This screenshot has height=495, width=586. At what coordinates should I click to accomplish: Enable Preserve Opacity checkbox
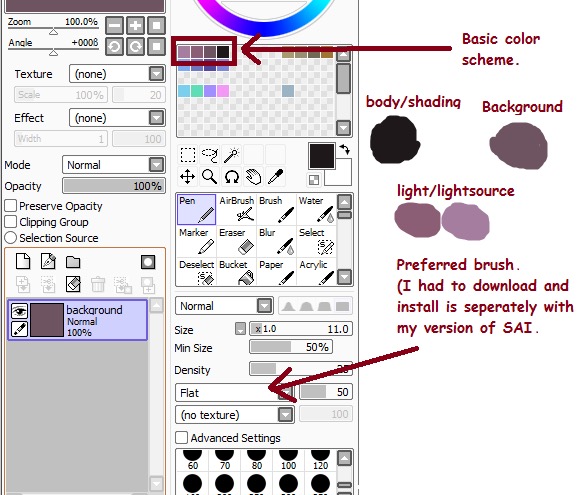10,205
